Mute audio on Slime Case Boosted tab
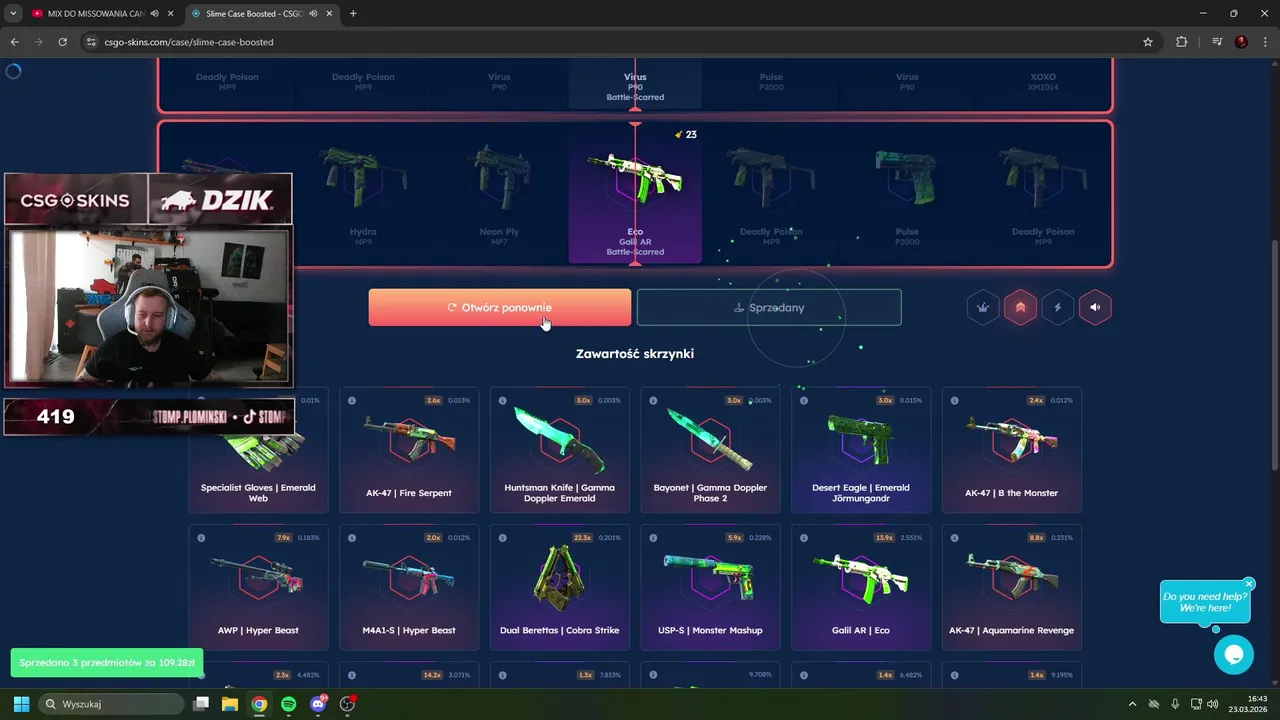Image resolution: width=1280 pixels, height=720 pixels. [x=313, y=14]
